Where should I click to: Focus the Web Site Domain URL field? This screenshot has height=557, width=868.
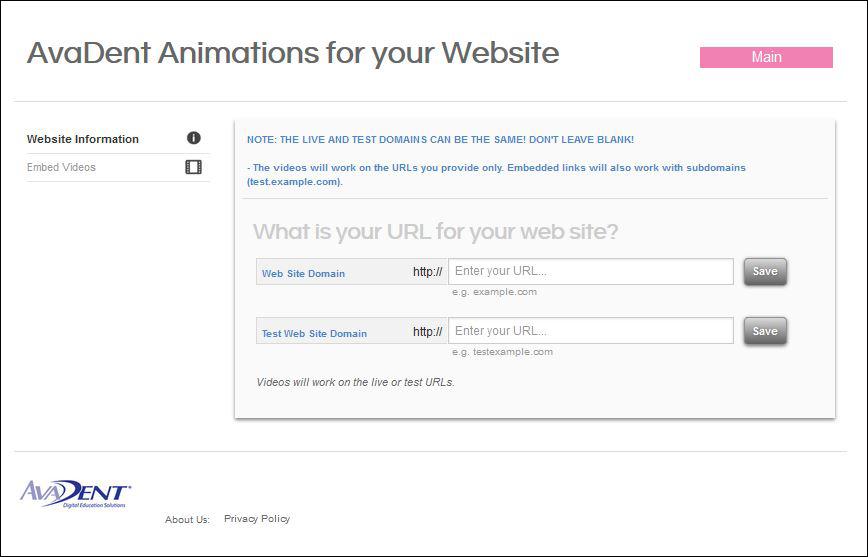pyautogui.click(x=591, y=271)
